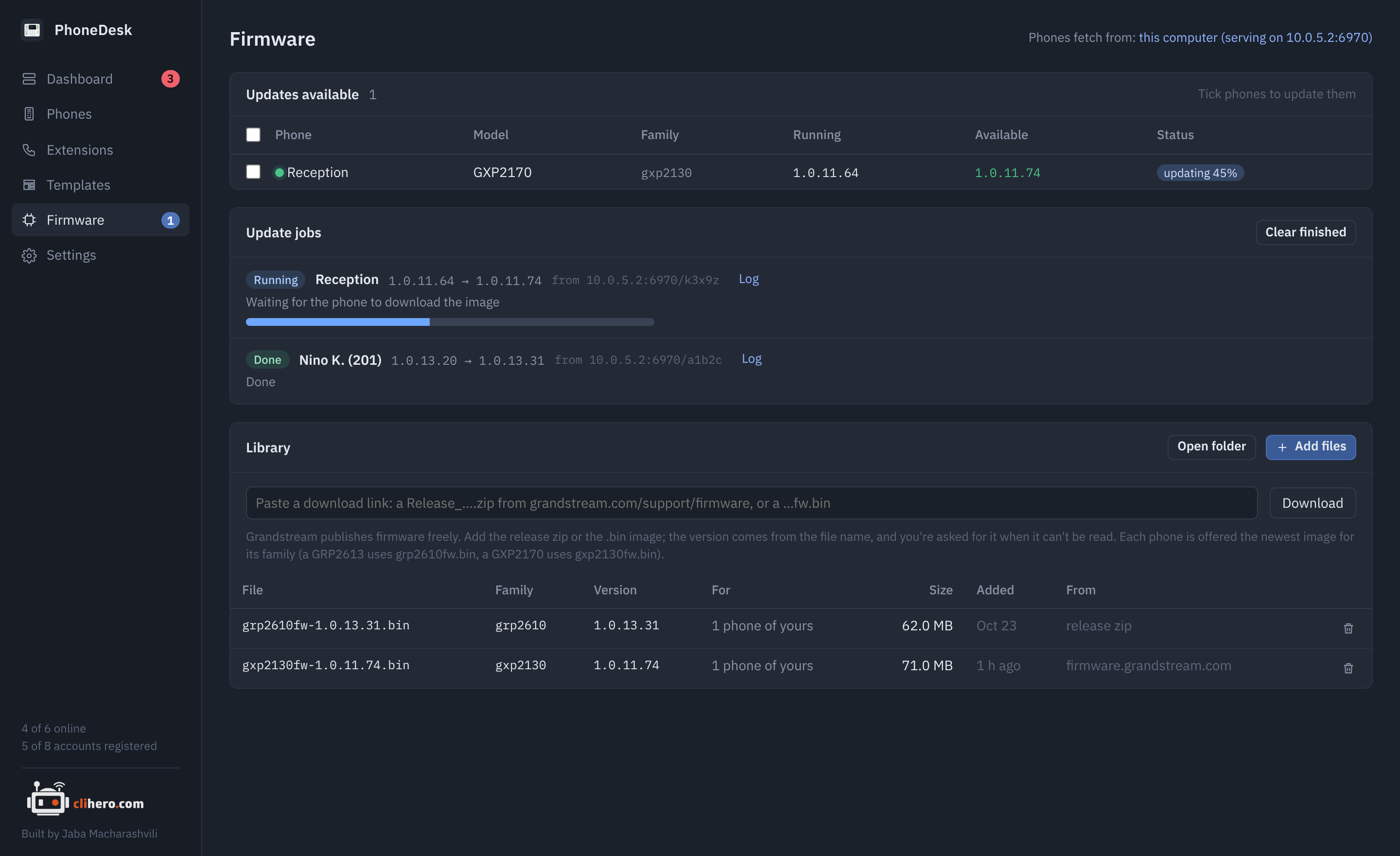1400x856 pixels.
Task: Click the PhoneDesk logo icon
Action: pos(33,30)
